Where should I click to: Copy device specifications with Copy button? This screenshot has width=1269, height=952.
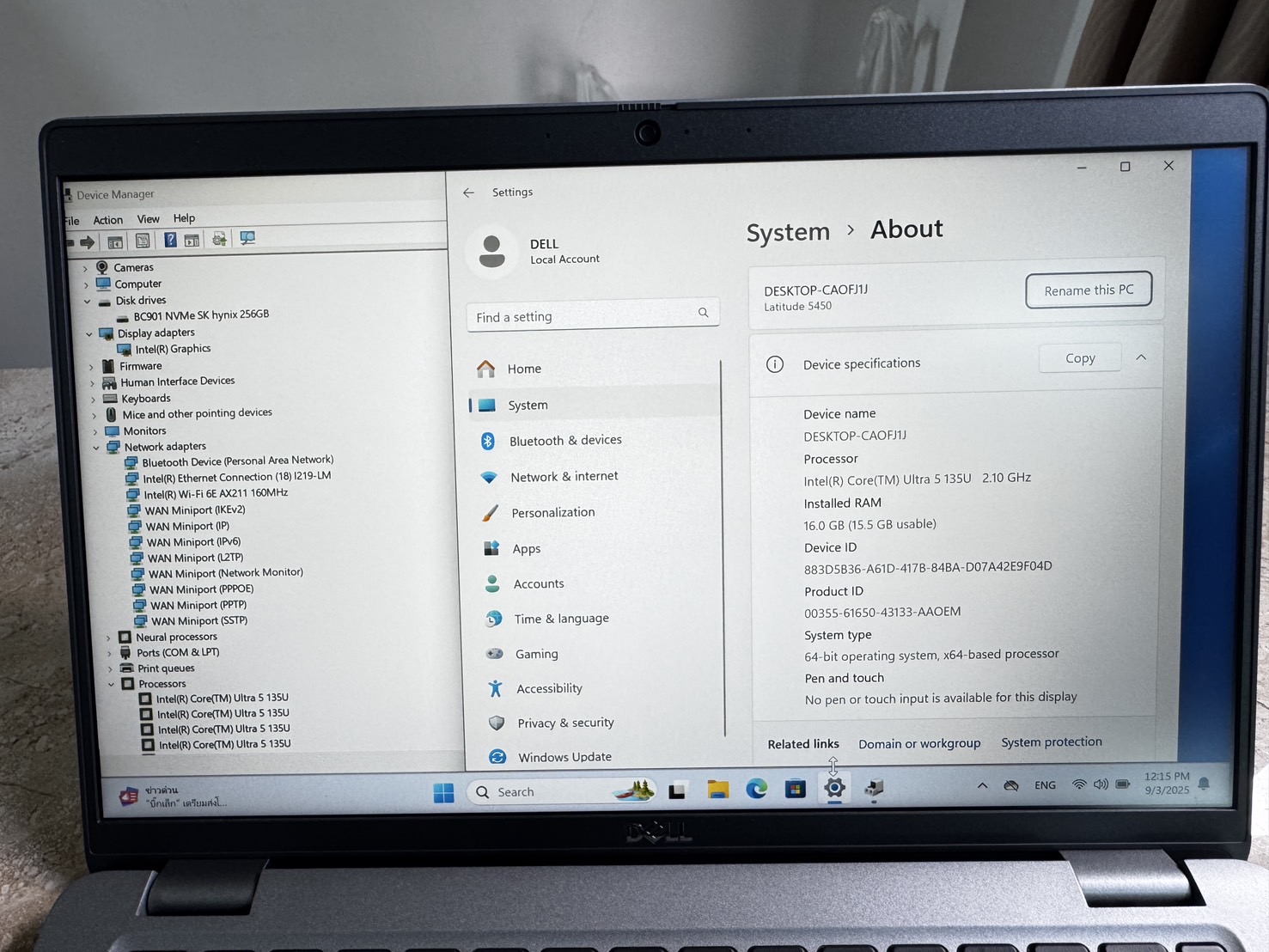[x=1080, y=358]
